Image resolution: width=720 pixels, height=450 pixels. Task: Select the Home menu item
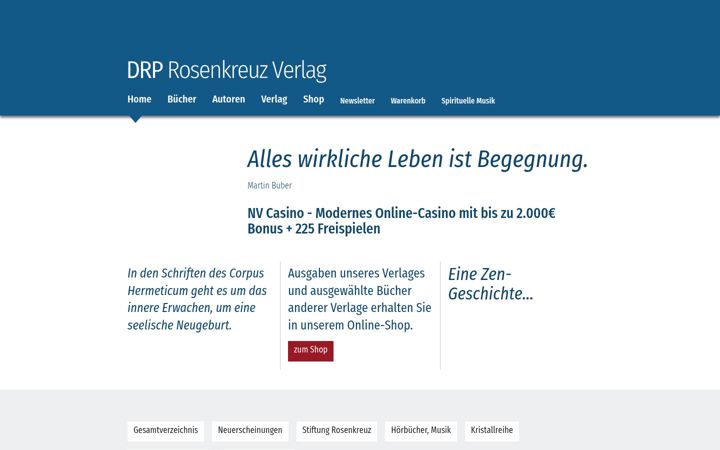(x=139, y=99)
